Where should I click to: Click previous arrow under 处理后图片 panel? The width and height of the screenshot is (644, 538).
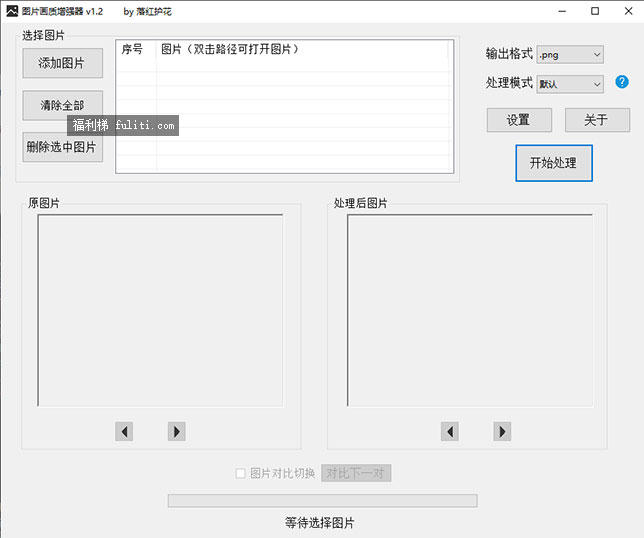coord(450,431)
